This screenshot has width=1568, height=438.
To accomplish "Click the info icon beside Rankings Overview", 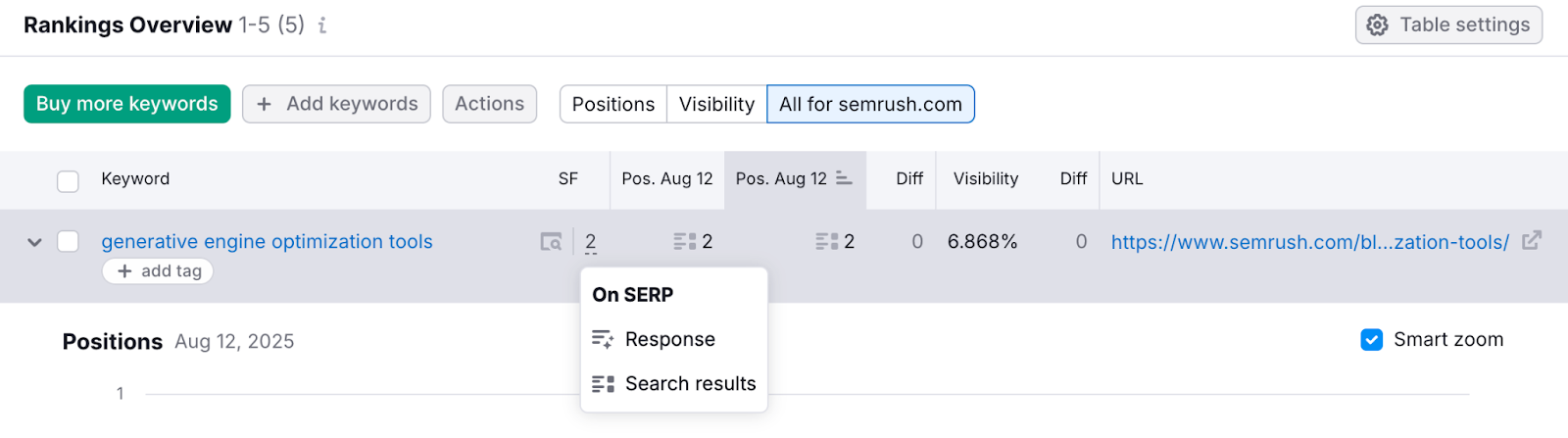I will point(322,25).
